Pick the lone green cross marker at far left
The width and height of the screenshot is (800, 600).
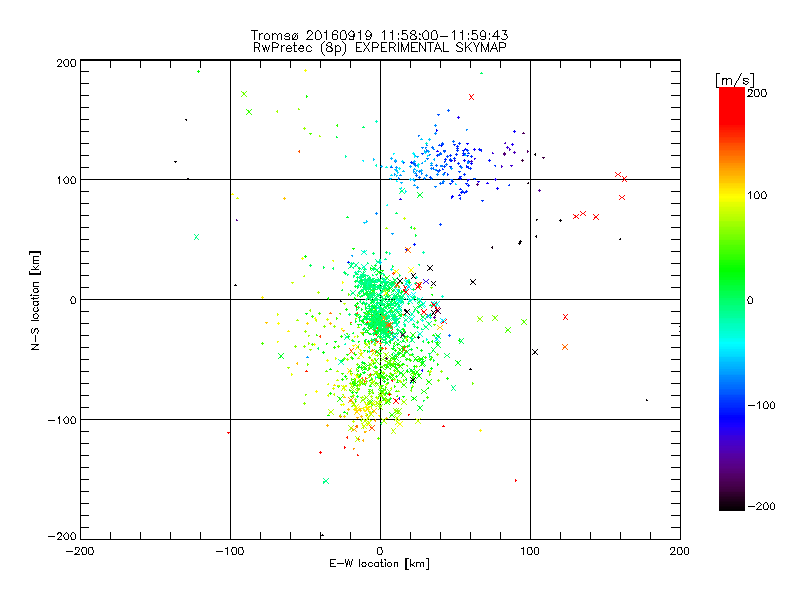click(196, 237)
